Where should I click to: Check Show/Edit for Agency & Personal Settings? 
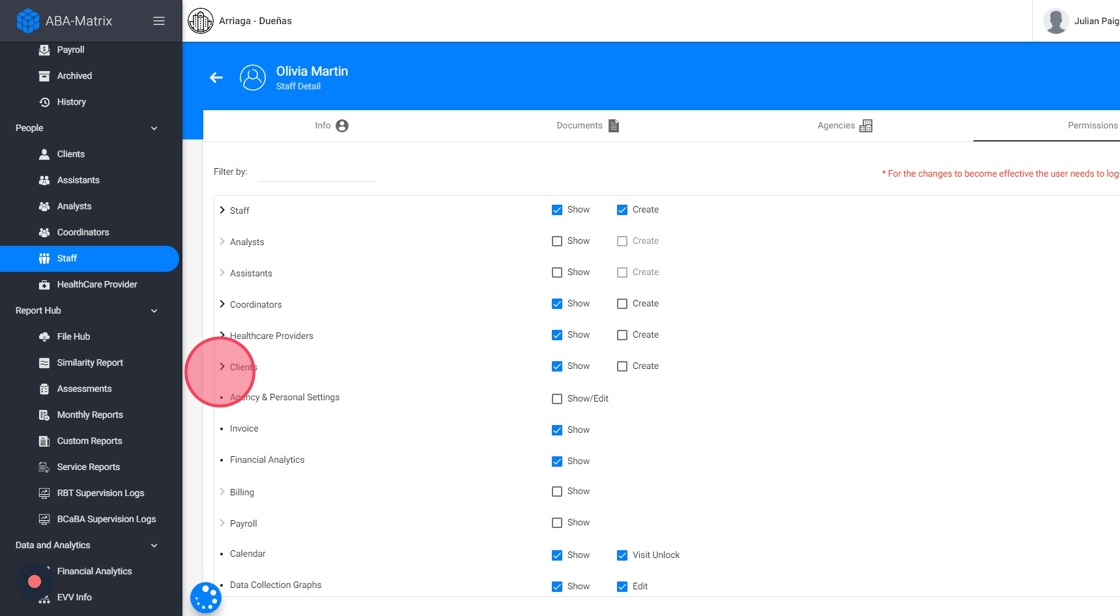[557, 399]
